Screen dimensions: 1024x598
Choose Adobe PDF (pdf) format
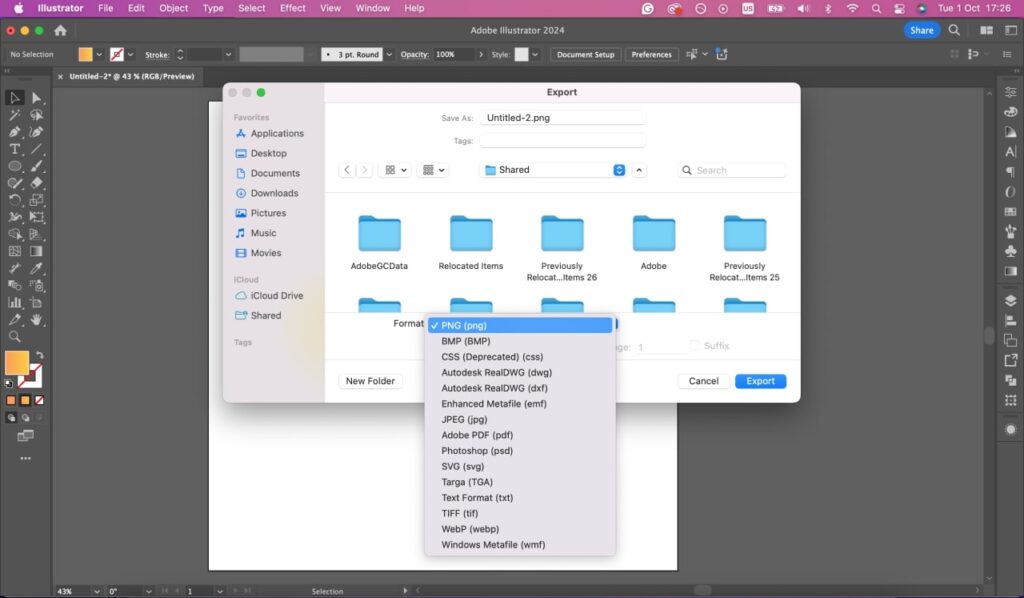pyautogui.click(x=520, y=435)
